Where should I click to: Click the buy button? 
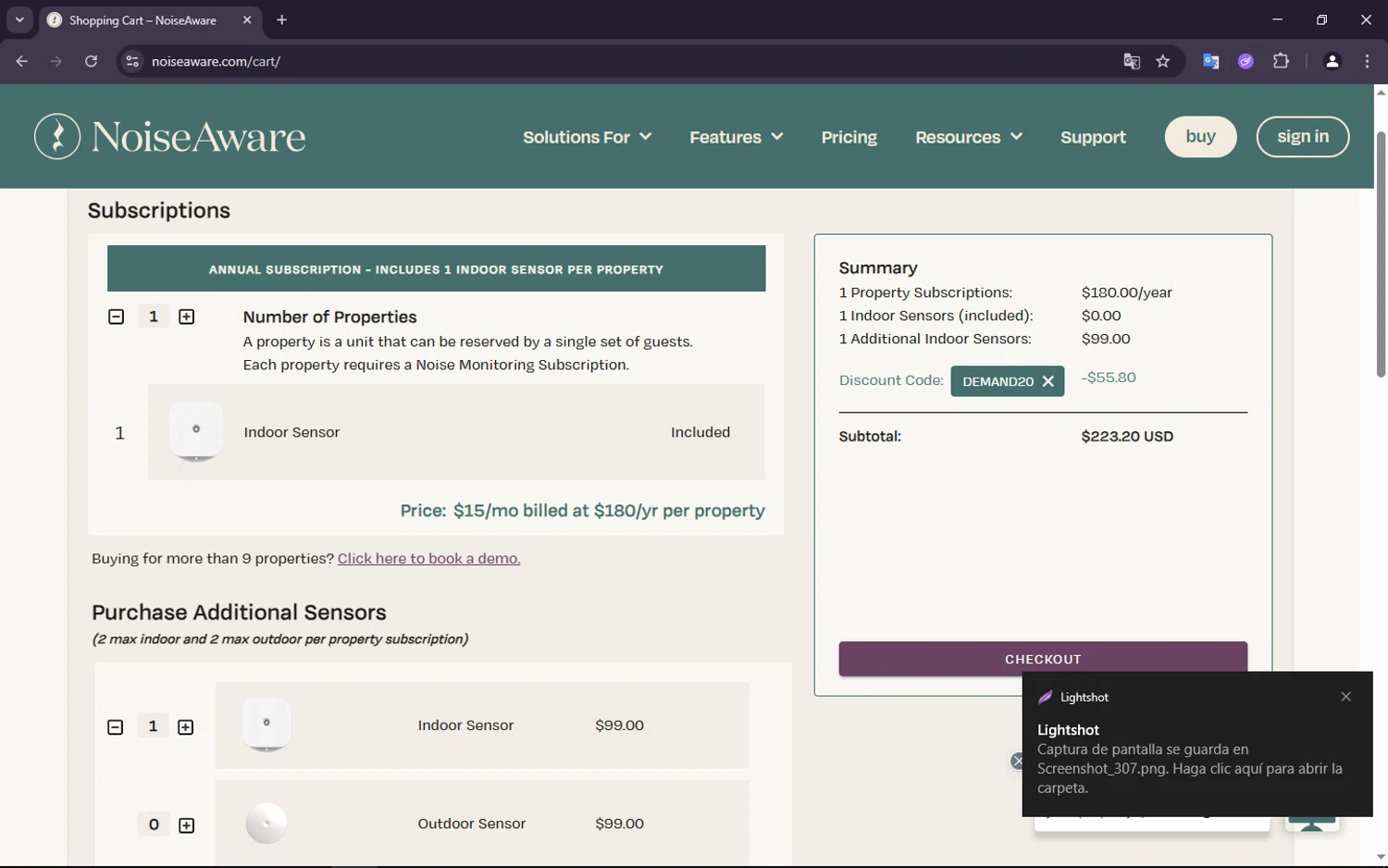pyautogui.click(x=1200, y=137)
